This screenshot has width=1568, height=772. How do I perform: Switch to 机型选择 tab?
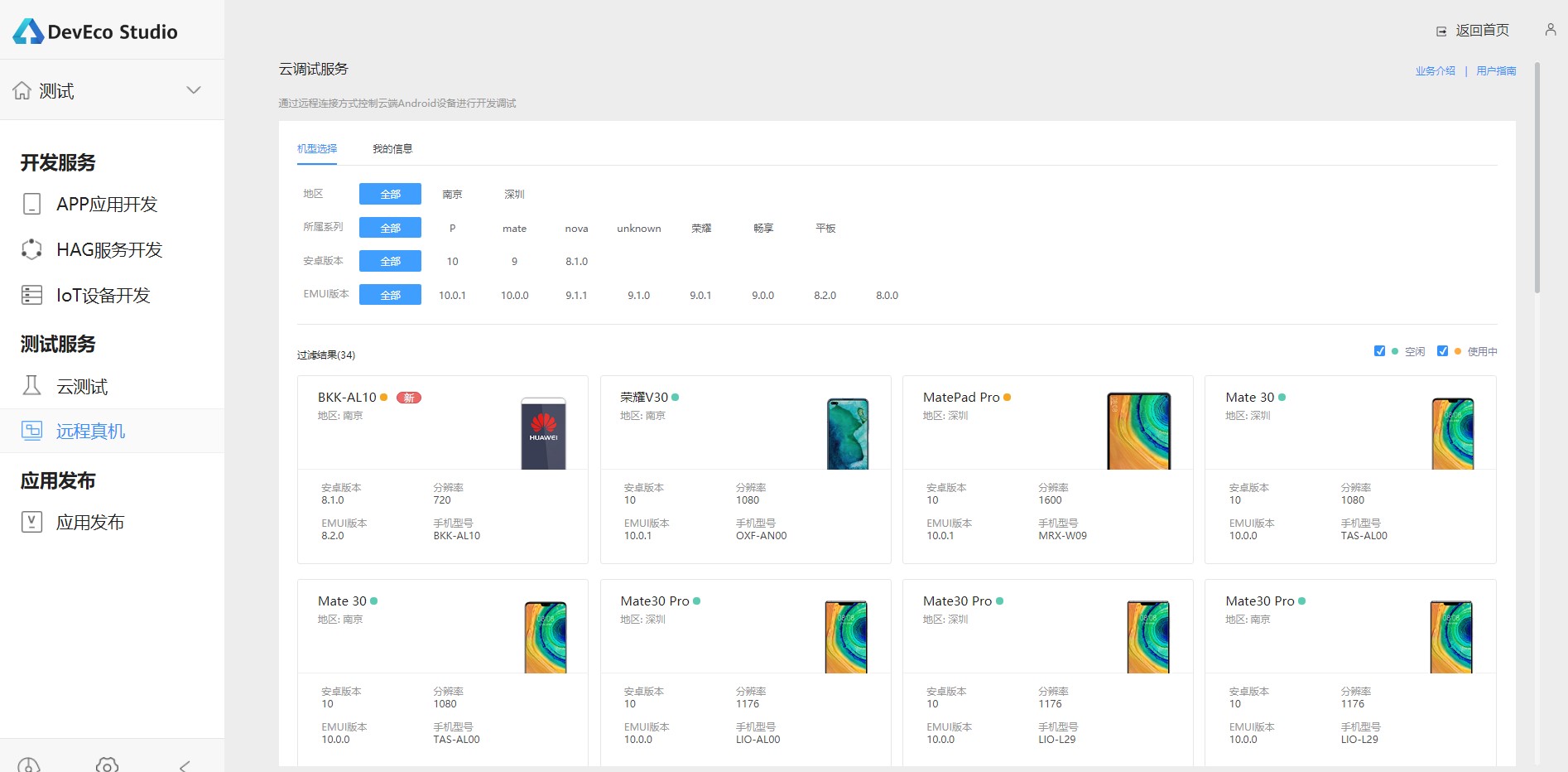point(317,149)
